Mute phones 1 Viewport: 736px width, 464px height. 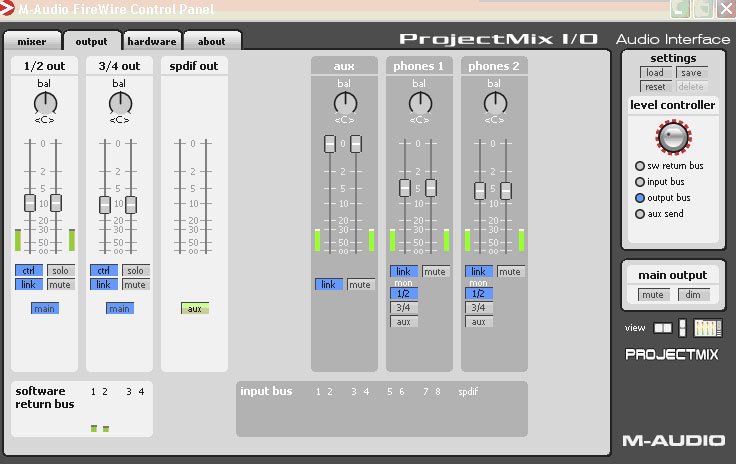point(436,271)
